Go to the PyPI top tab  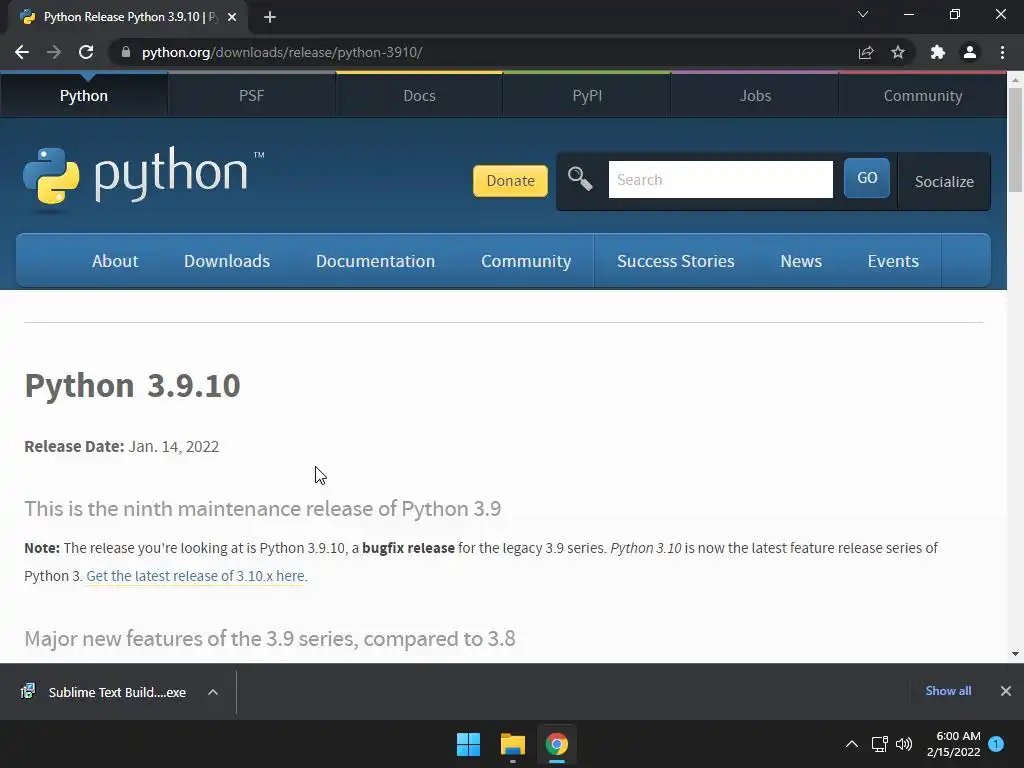coord(587,96)
